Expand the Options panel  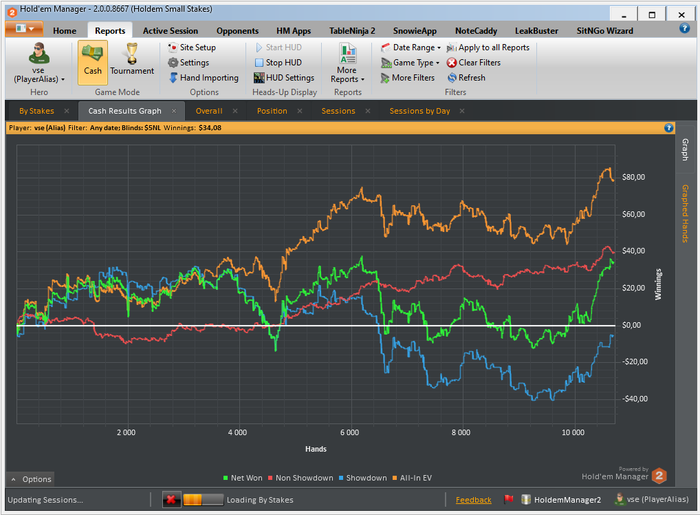(x=30, y=479)
